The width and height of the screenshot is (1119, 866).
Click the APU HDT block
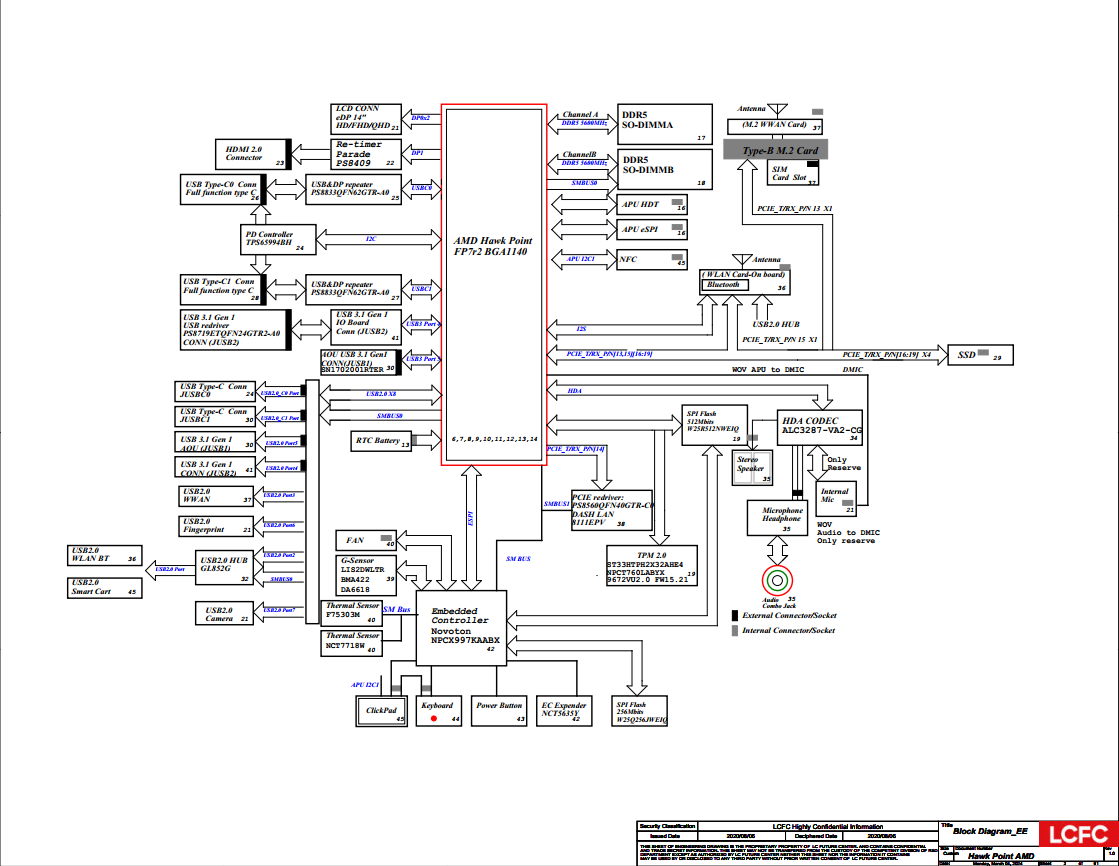tap(652, 205)
